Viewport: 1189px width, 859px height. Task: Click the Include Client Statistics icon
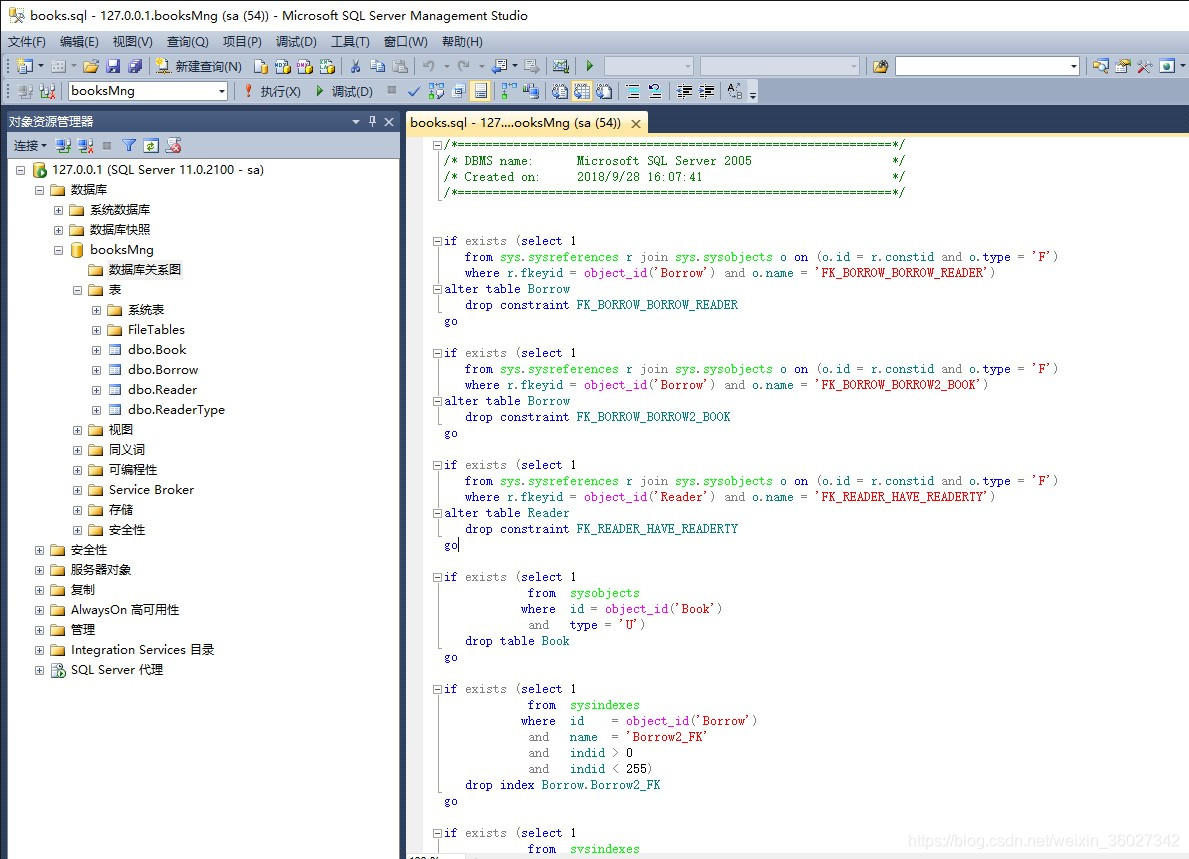[x=531, y=92]
